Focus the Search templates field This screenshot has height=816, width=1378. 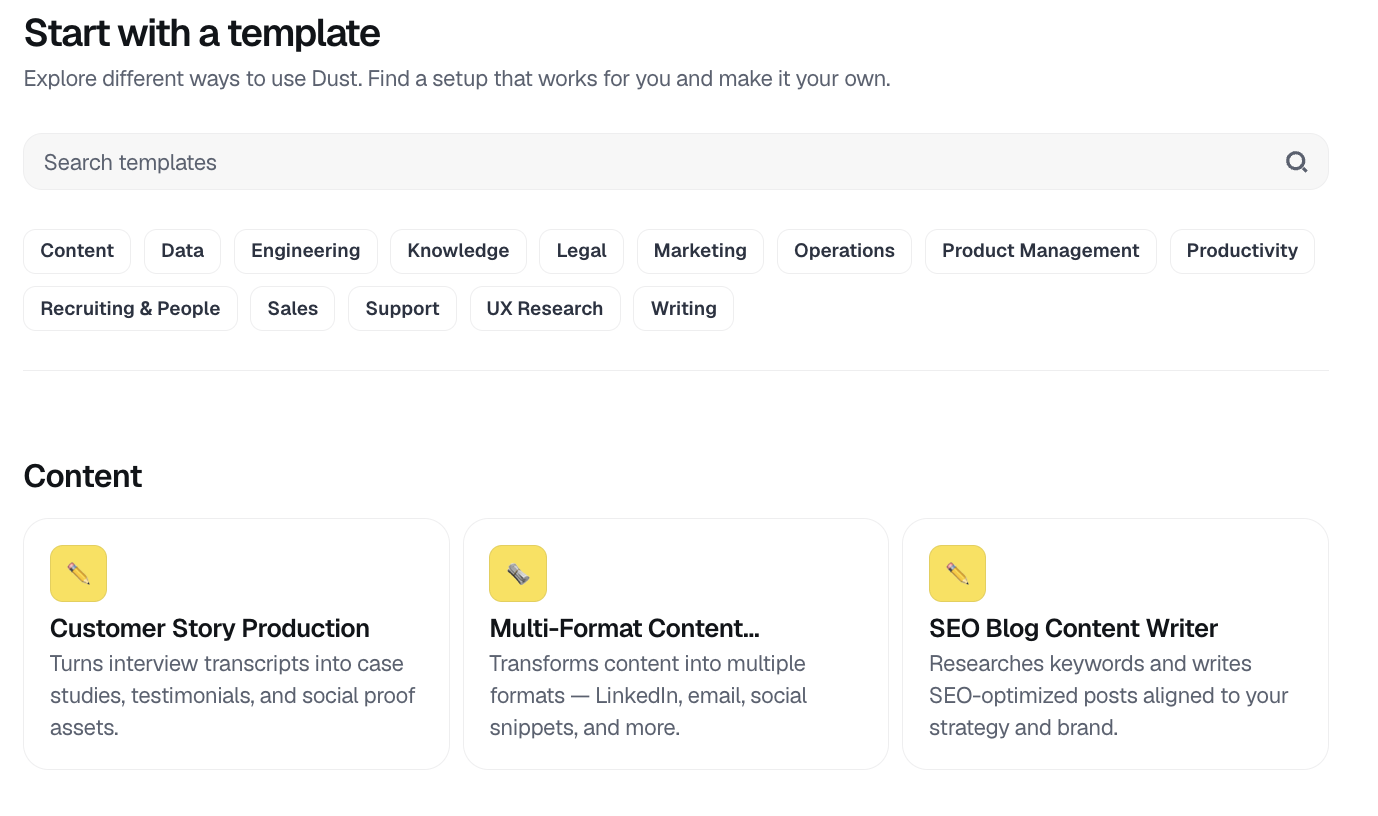pos(676,162)
